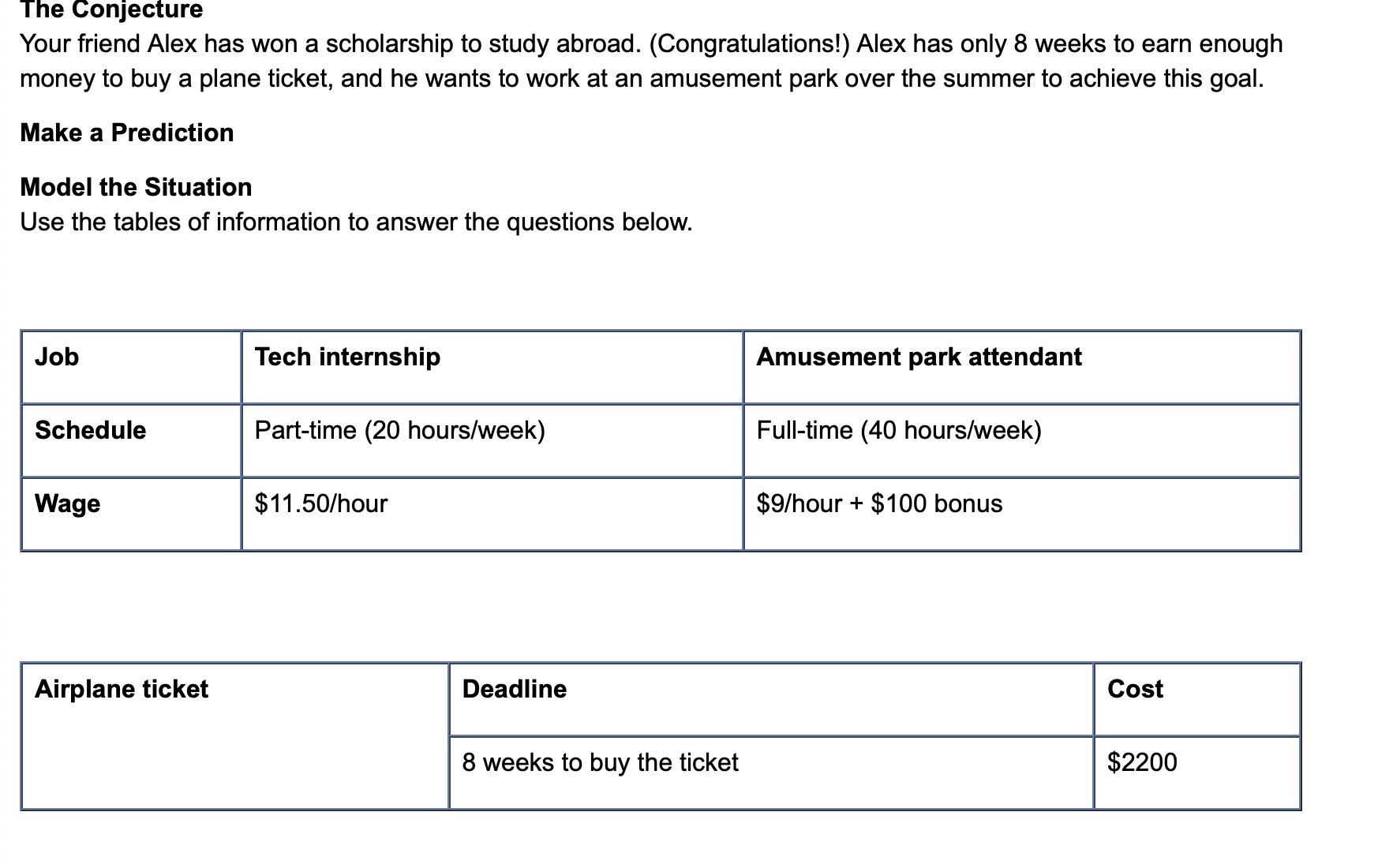Viewport: 1378px width, 868px height.
Task: Select the 'Schedule' row label
Action: (x=131, y=440)
